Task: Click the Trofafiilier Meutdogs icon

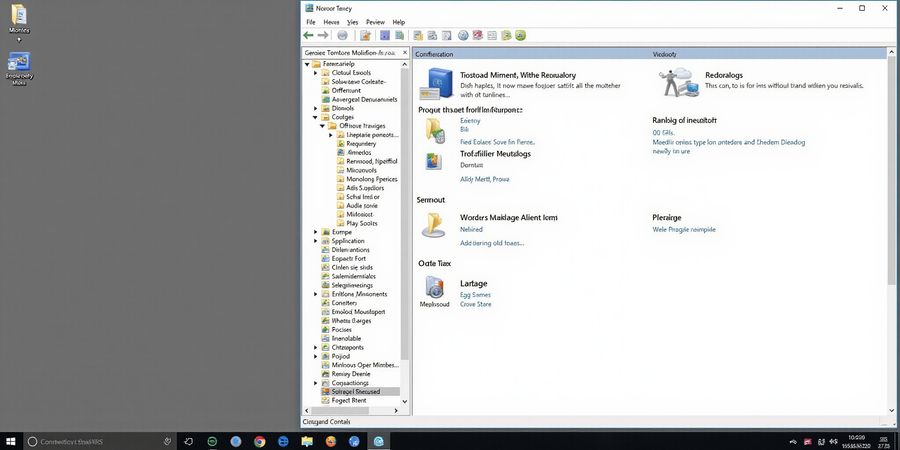Action: pyautogui.click(x=434, y=161)
